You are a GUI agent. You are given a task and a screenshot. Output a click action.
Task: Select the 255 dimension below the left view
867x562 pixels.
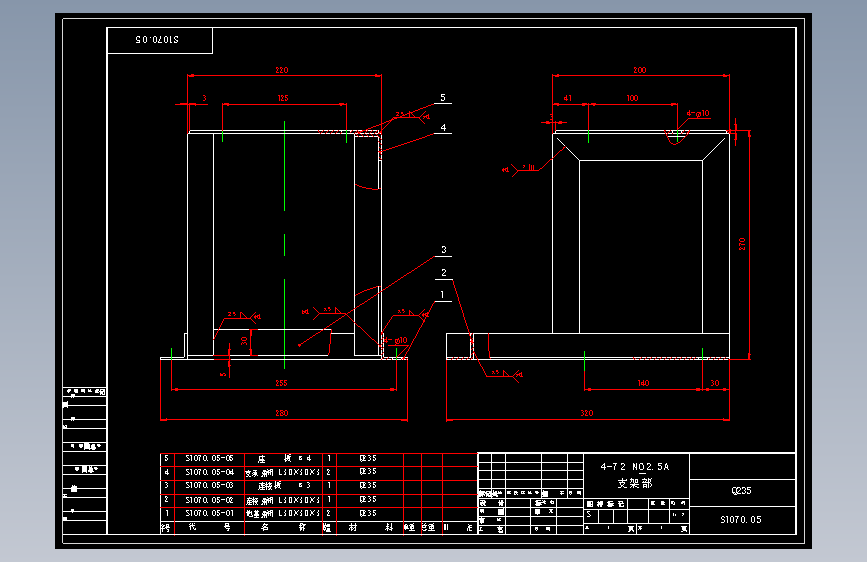pos(281,383)
